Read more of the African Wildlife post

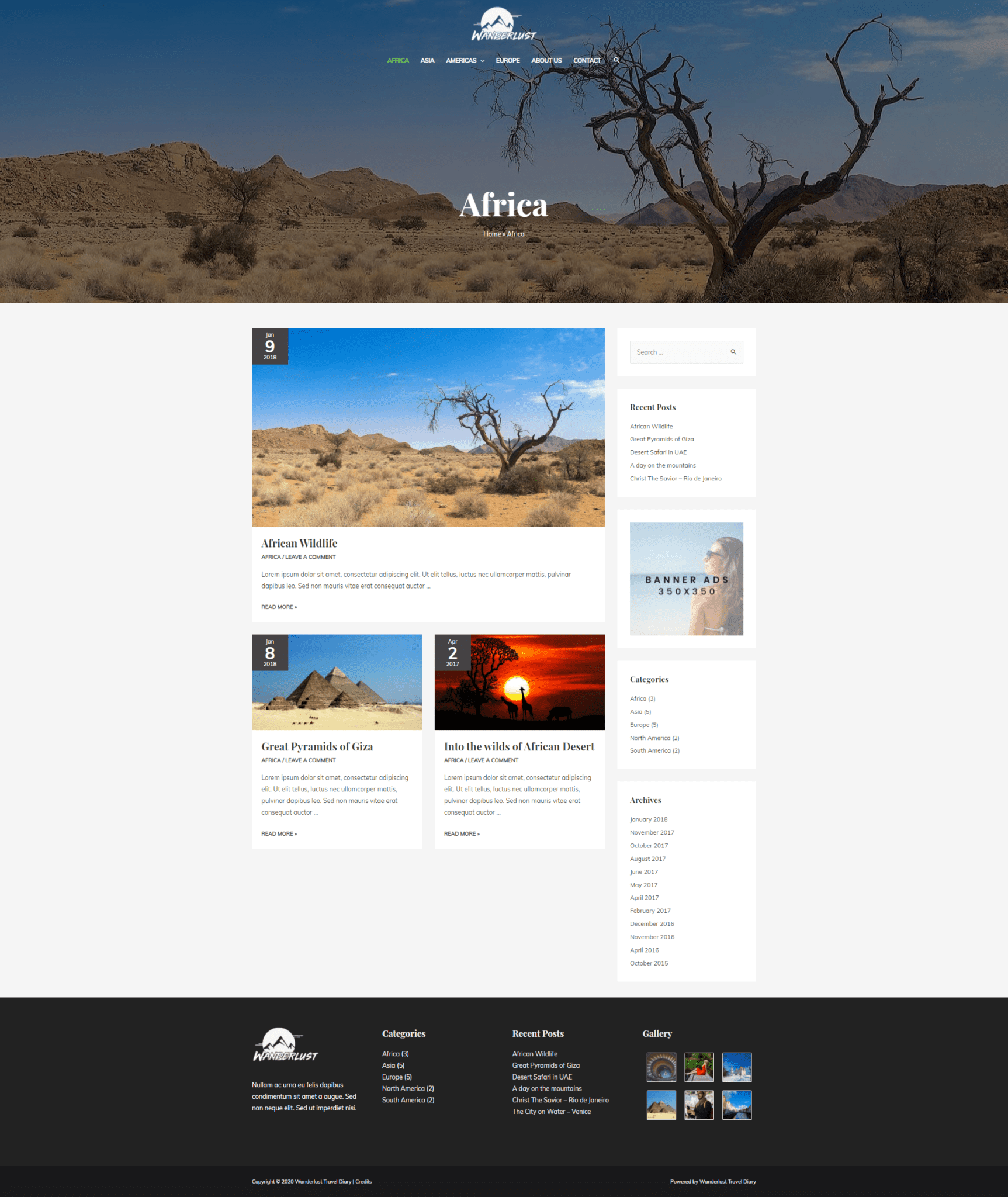pos(279,607)
